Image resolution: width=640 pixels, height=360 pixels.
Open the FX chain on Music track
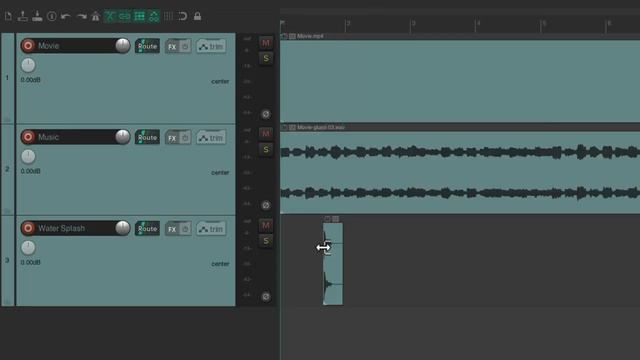[x=172, y=138]
